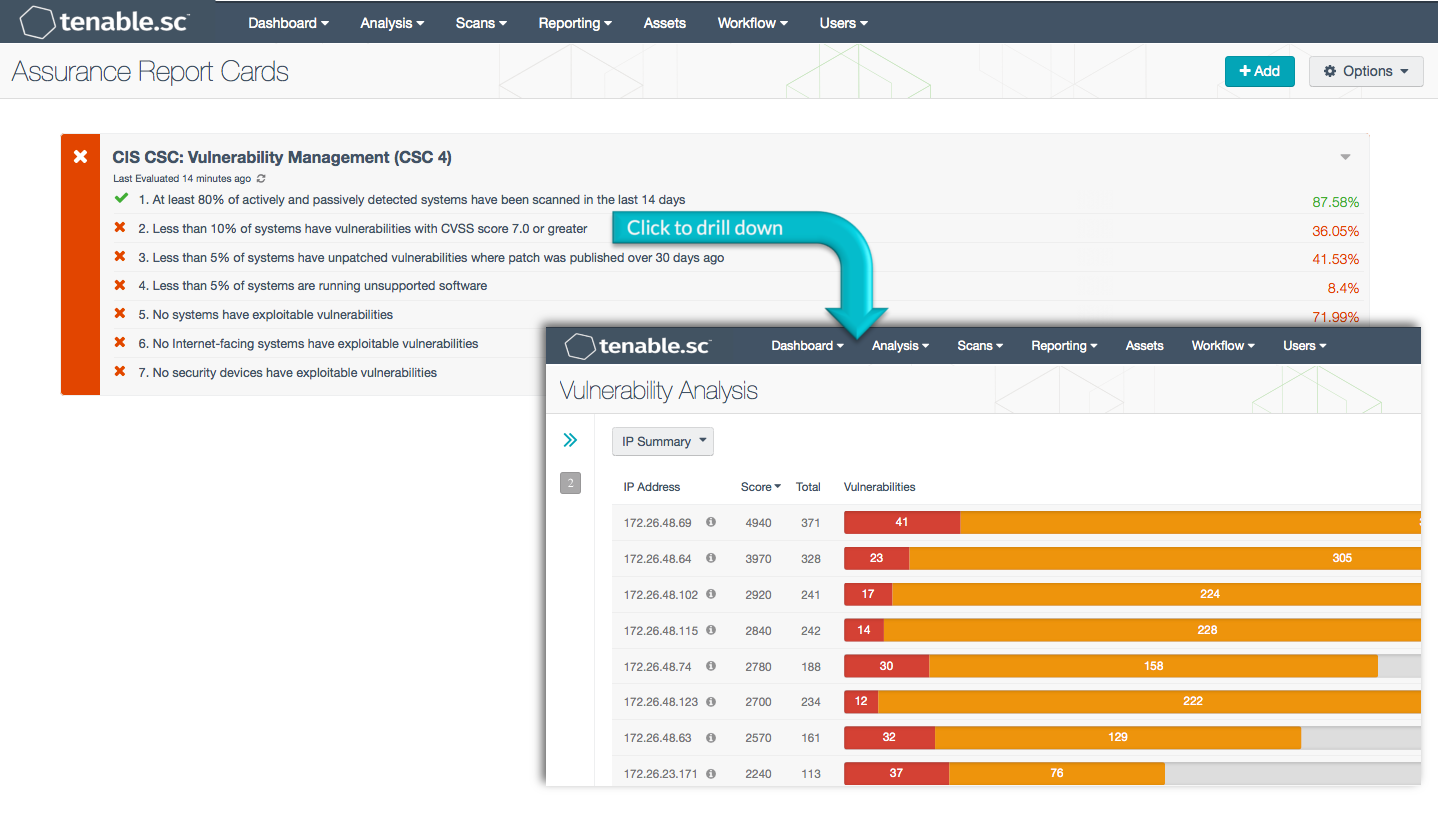Click the red X icon for policy statement 7
Viewport: 1440px width, 820px height.
pos(120,372)
